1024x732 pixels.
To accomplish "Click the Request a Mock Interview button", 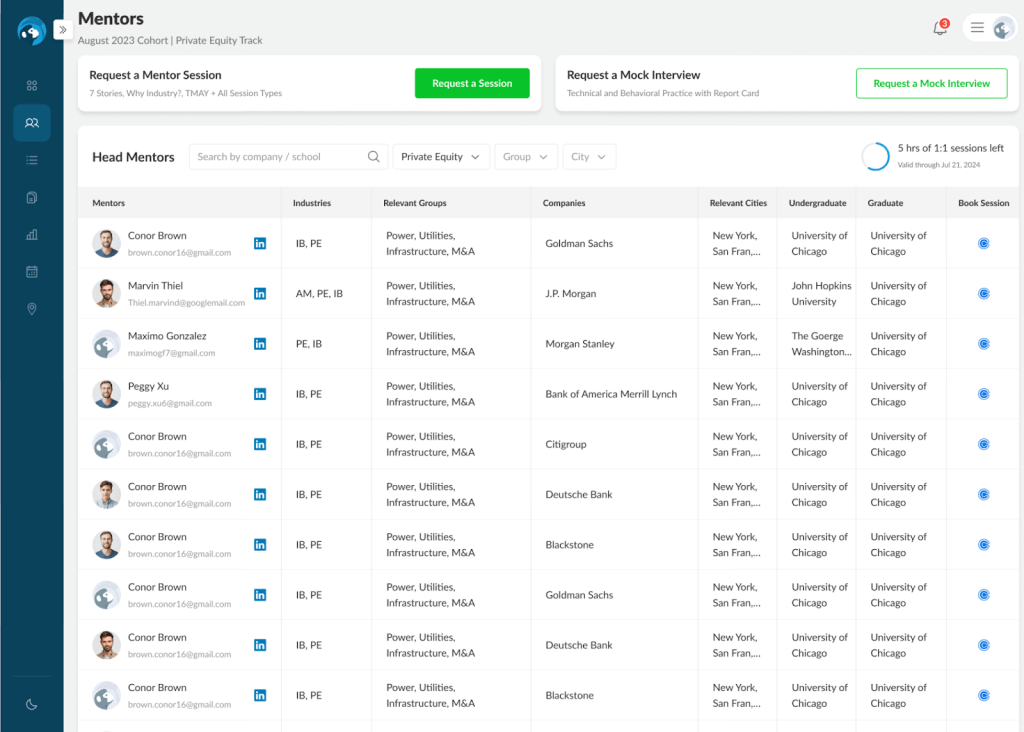I will (931, 84).
